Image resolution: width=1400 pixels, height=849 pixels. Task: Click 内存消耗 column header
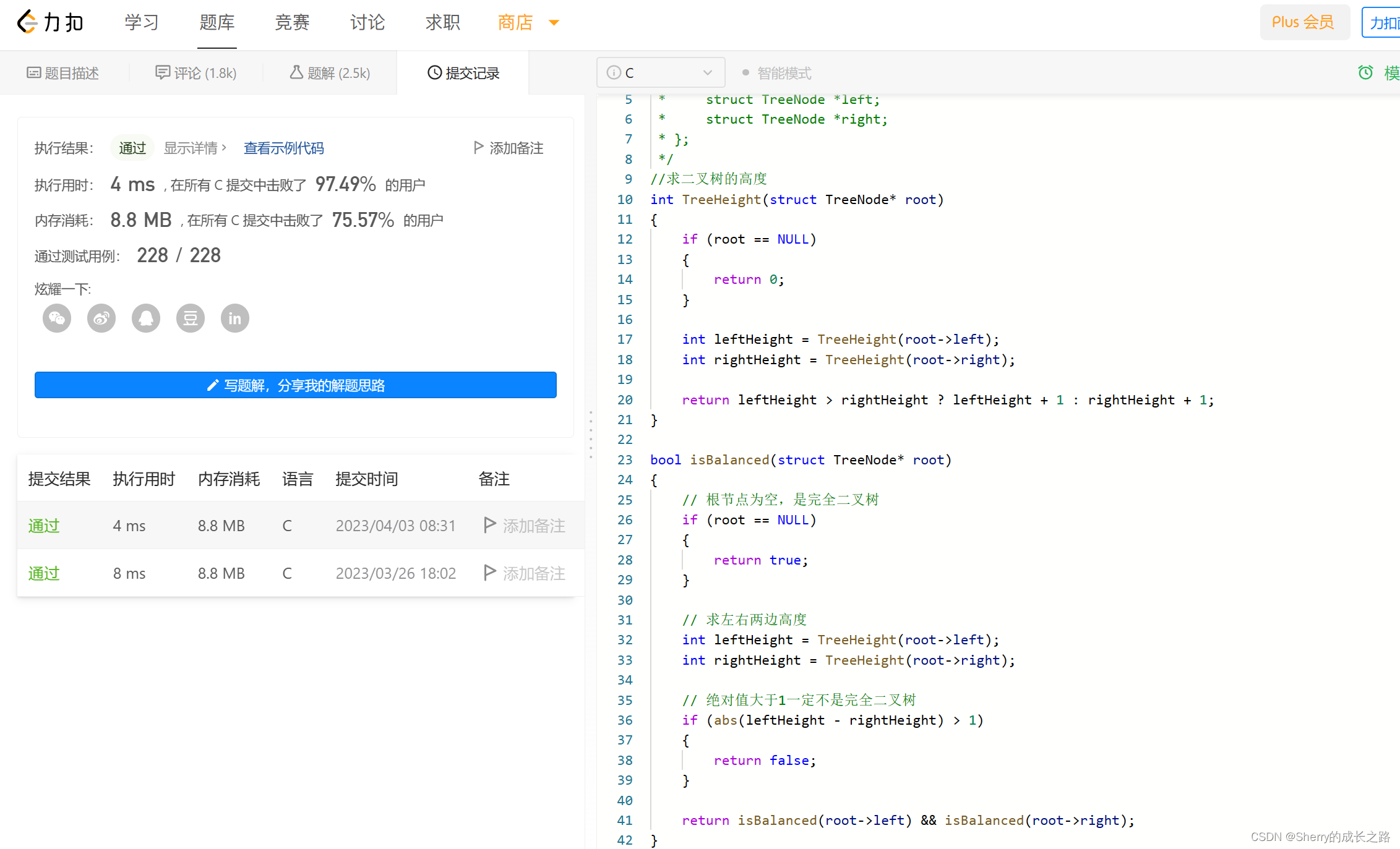click(229, 479)
